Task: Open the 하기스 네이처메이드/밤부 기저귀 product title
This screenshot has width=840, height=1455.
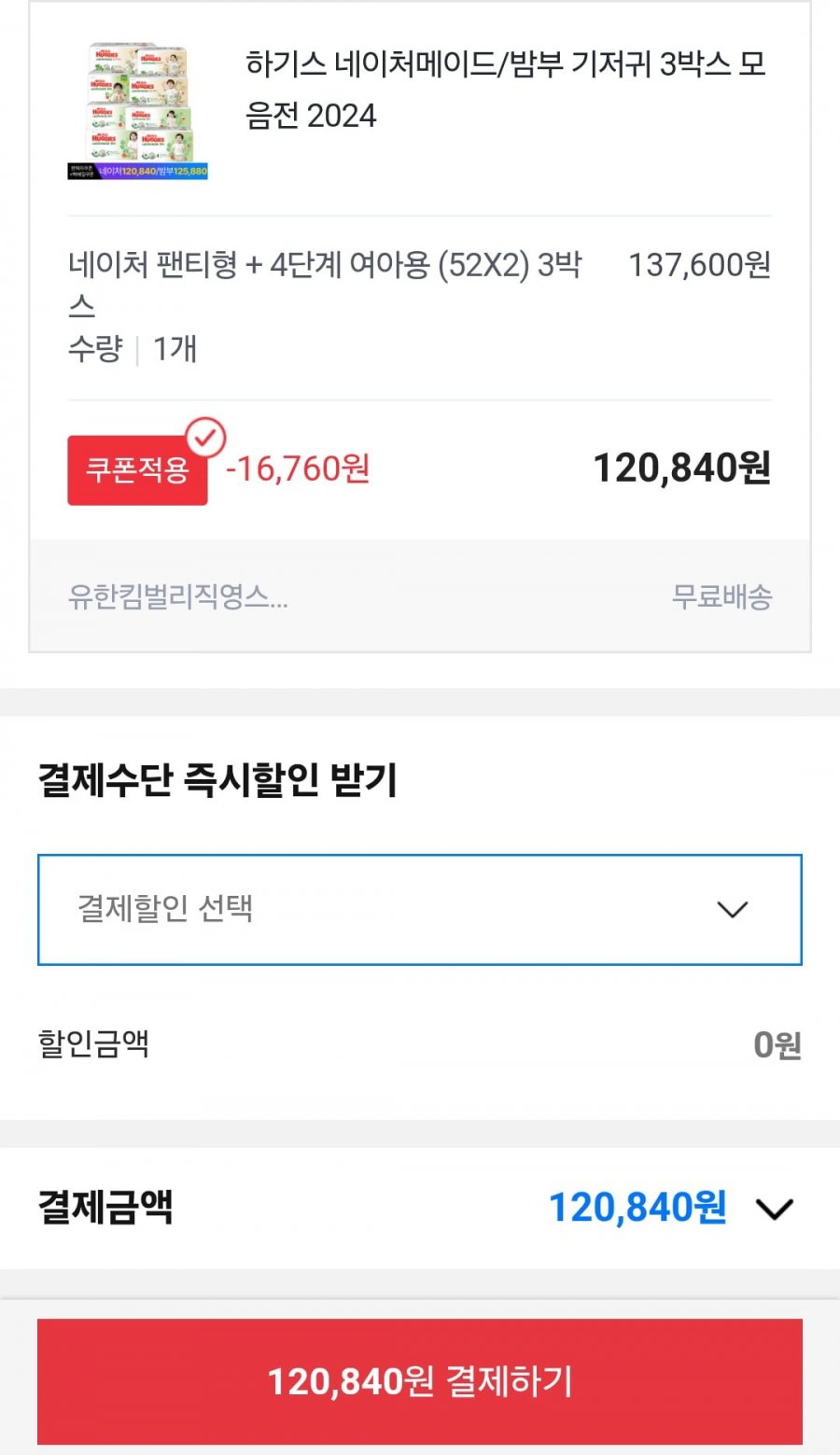Action: (505, 90)
